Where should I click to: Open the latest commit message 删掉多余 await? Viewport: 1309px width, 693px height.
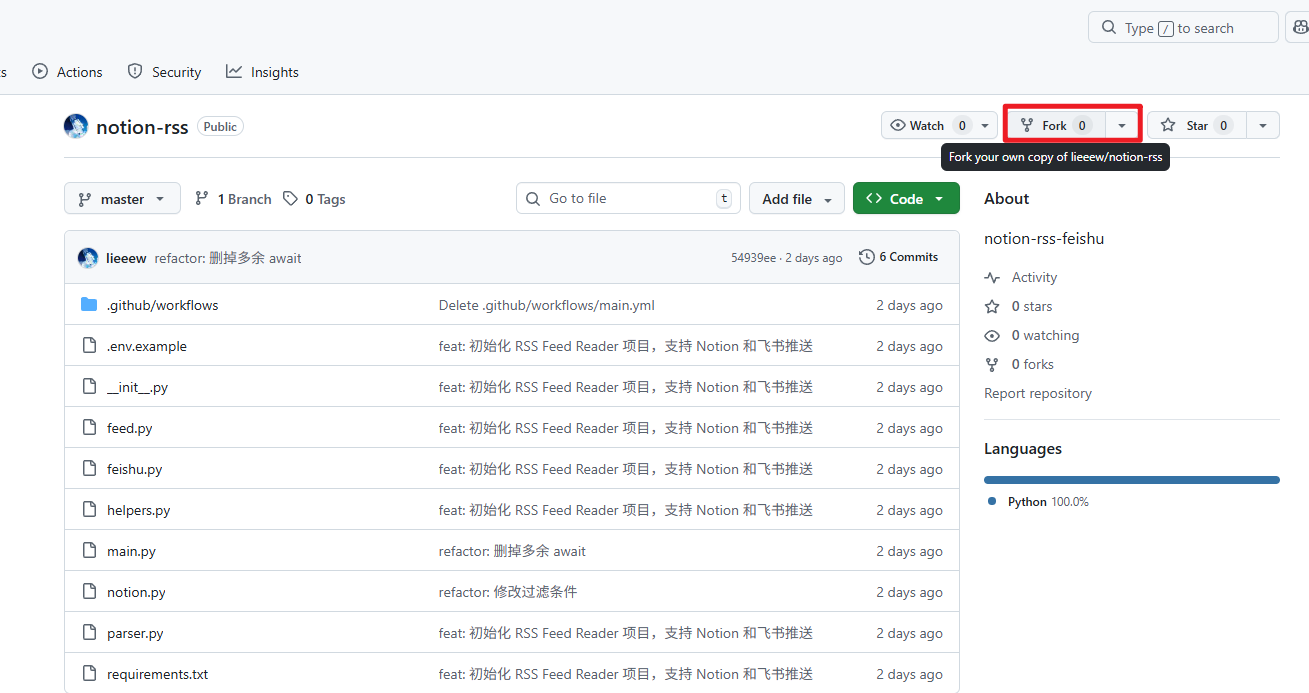pyautogui.click(x=228, y=258)
